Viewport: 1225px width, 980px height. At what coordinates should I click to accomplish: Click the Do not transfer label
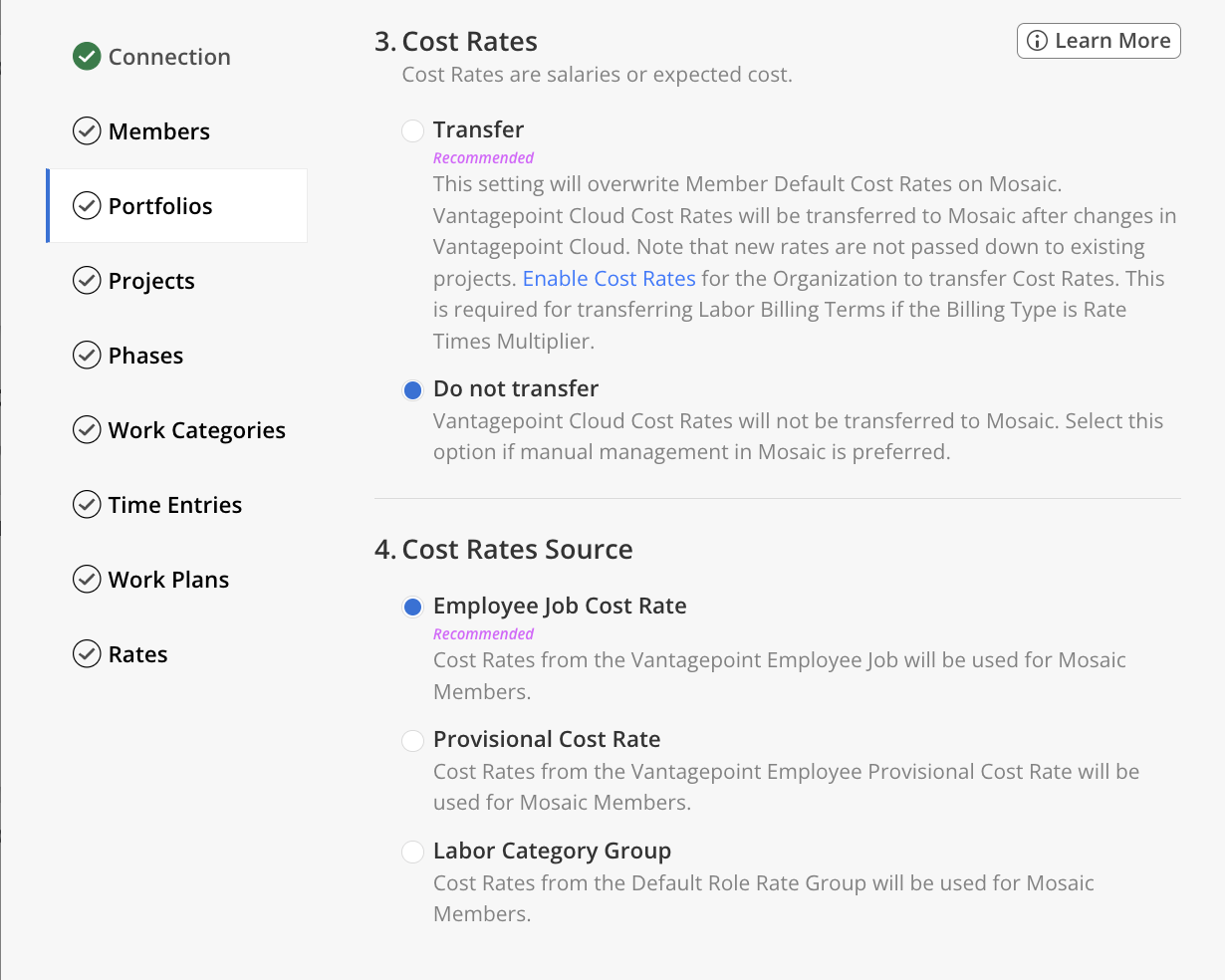[x=516, y=388]
